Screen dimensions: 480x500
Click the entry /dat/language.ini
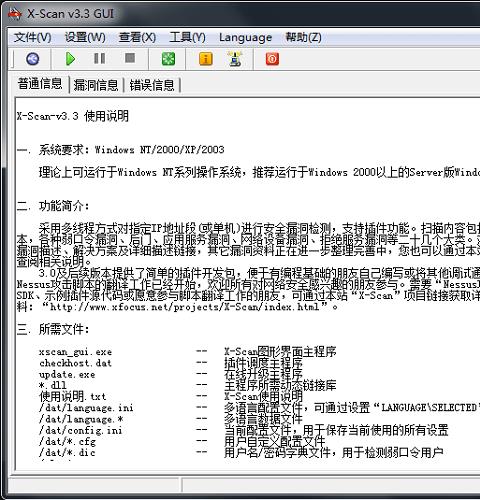click(86, 408)
